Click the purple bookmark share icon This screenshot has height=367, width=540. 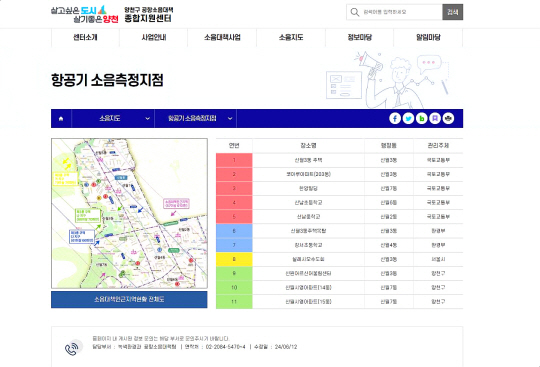click(435, 118)
